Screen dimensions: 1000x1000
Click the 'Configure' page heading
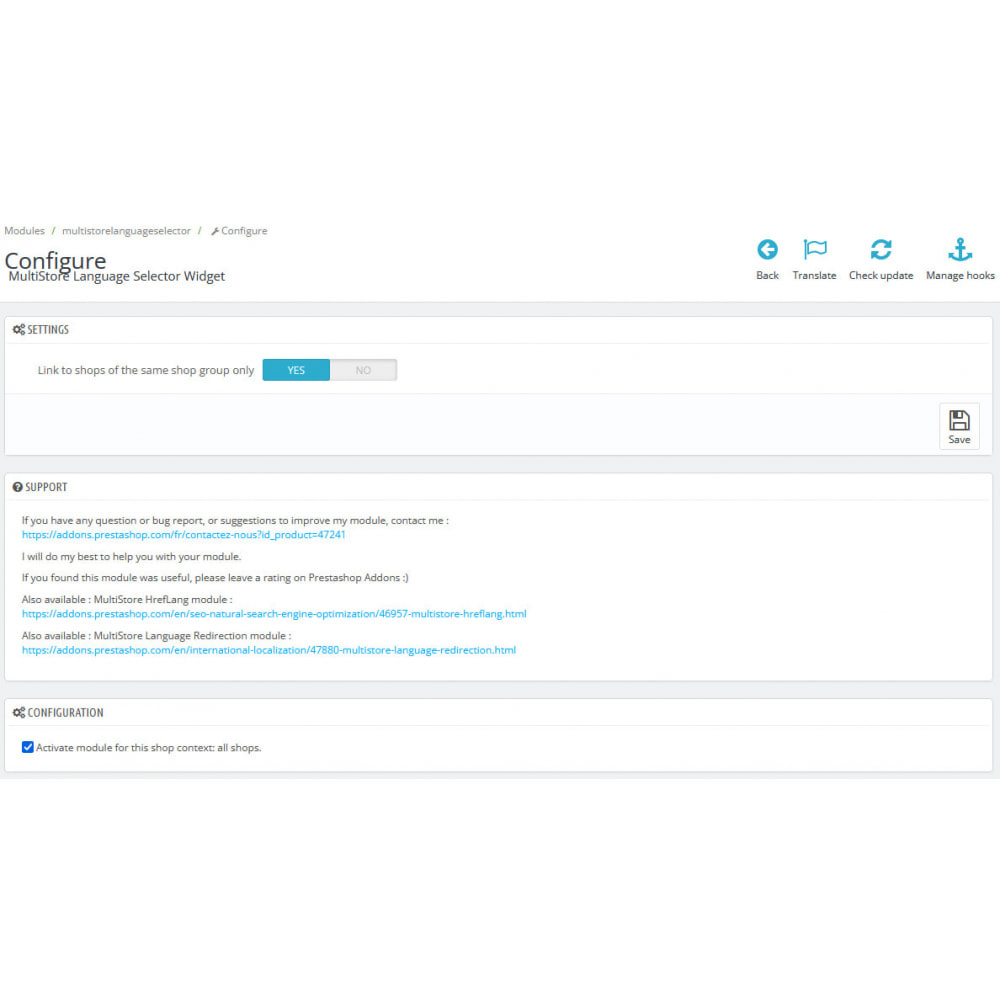coord(55,260)
